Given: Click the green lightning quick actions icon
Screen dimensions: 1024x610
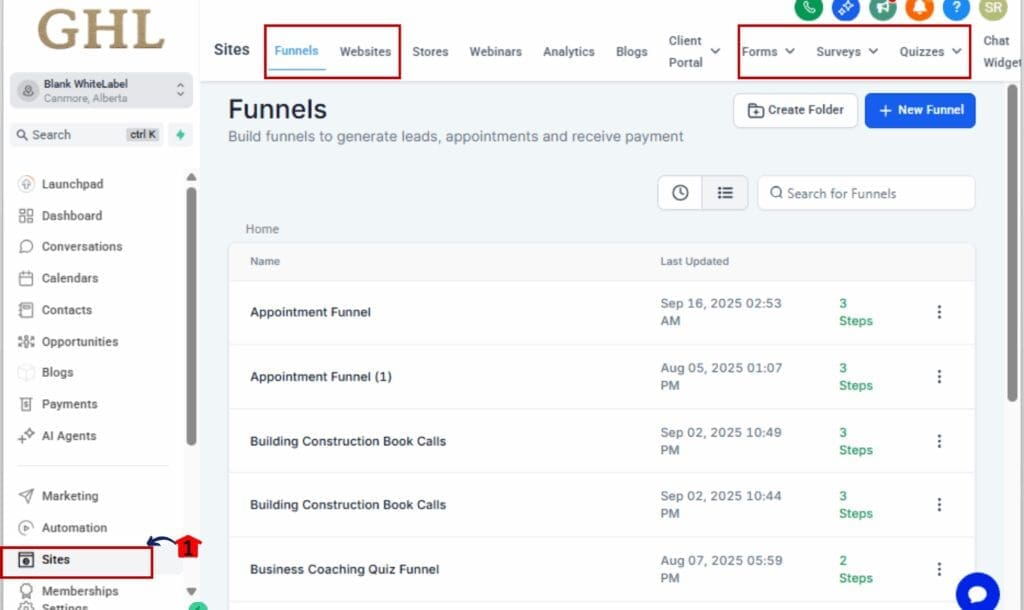Looking at the screenshot, I should click(x=180, y=135).
